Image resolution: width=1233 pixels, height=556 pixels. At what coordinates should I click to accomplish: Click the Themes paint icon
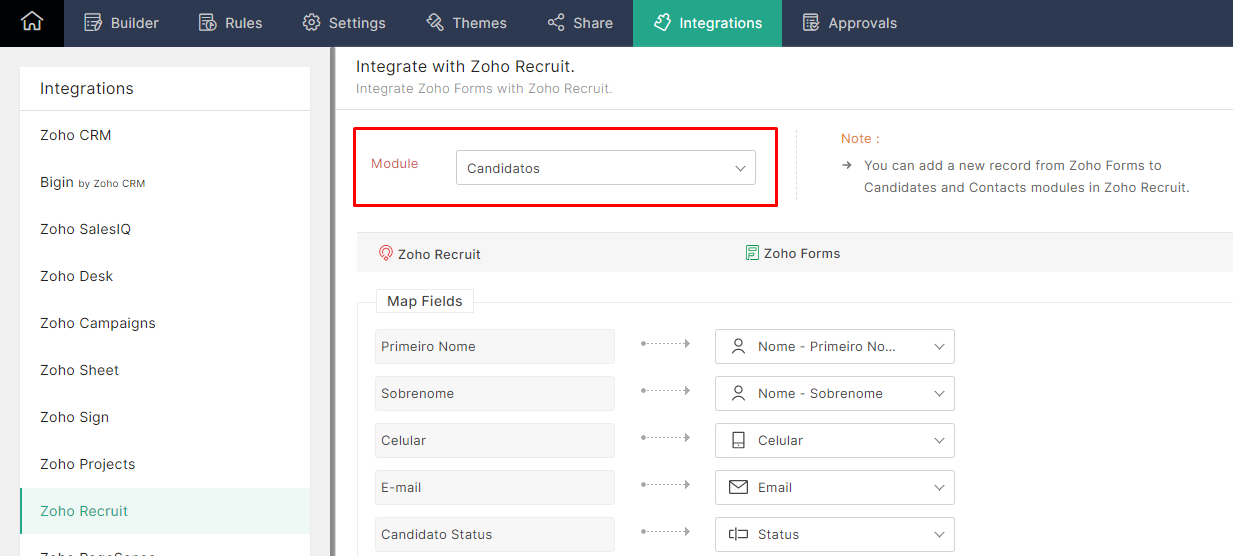coord(435,23)
